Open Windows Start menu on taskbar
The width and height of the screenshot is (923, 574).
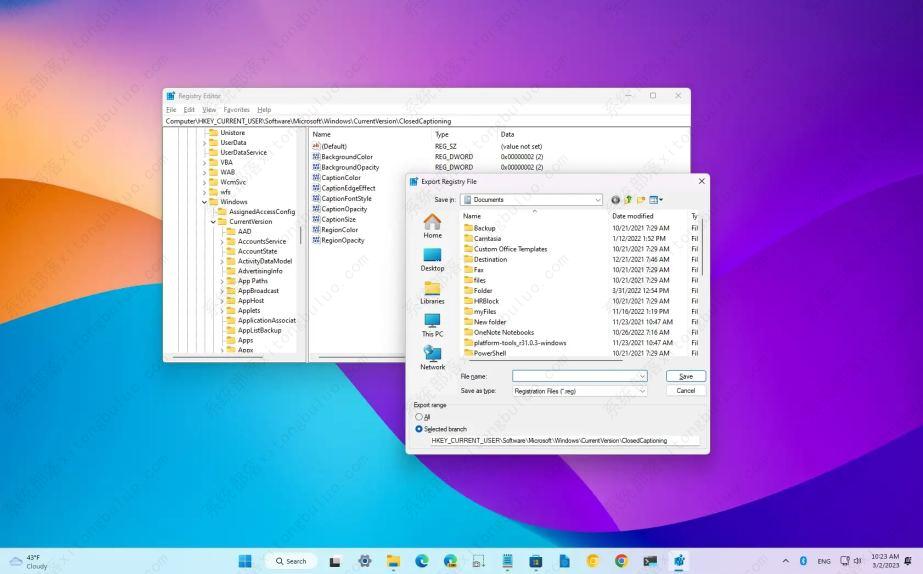pyautogui.click(x=245, y=561)
